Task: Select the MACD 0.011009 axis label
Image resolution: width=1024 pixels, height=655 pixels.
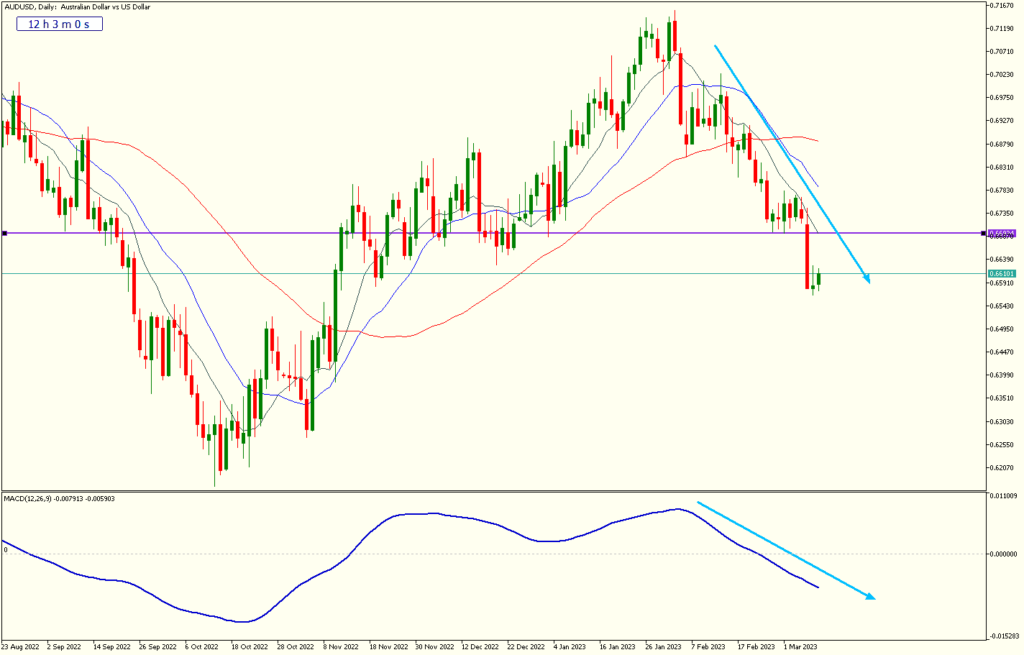Action: pos(1003,496)
